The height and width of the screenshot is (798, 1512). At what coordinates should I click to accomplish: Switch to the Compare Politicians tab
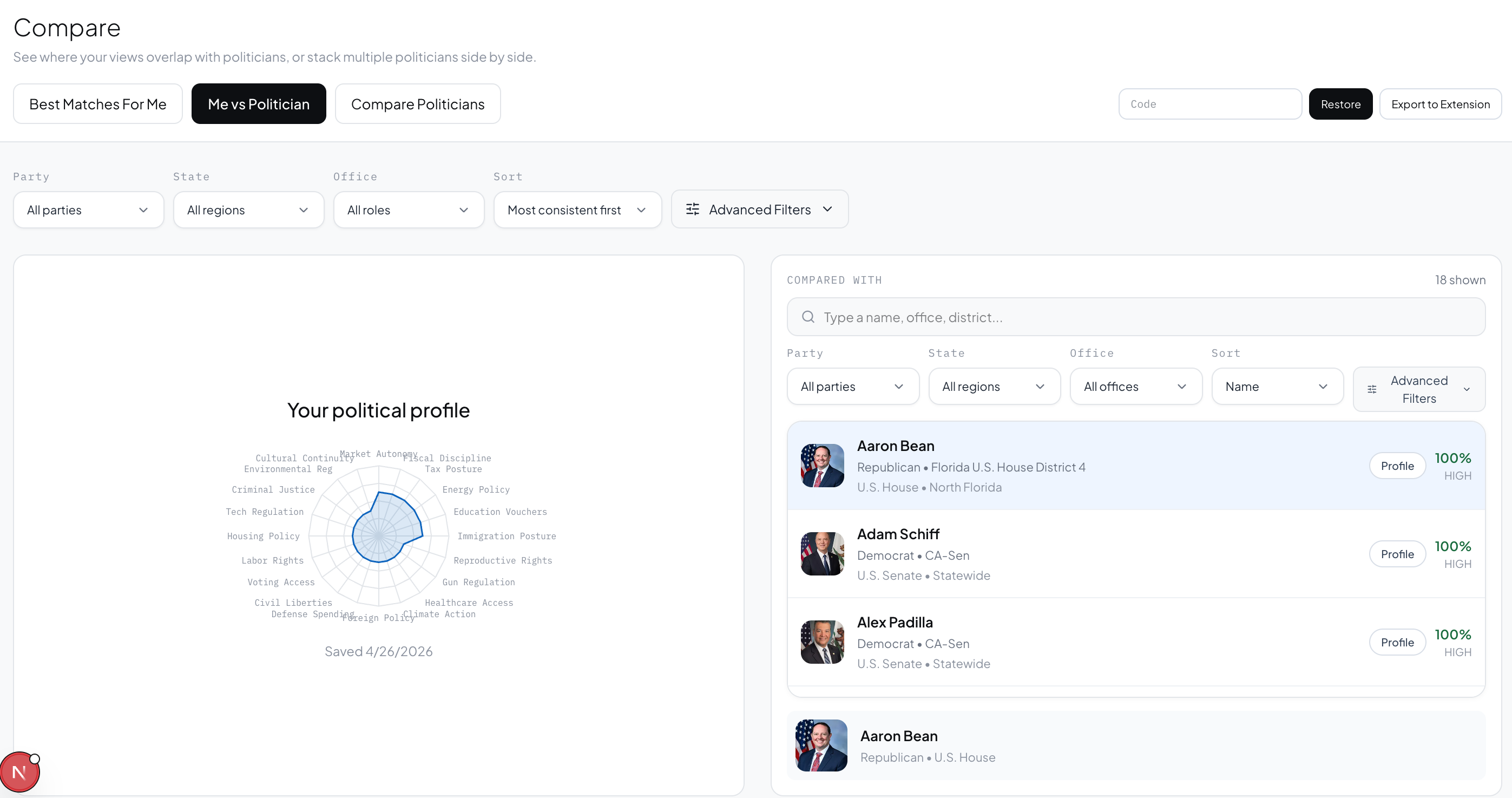pyautogui.click(x=417, y=104)
